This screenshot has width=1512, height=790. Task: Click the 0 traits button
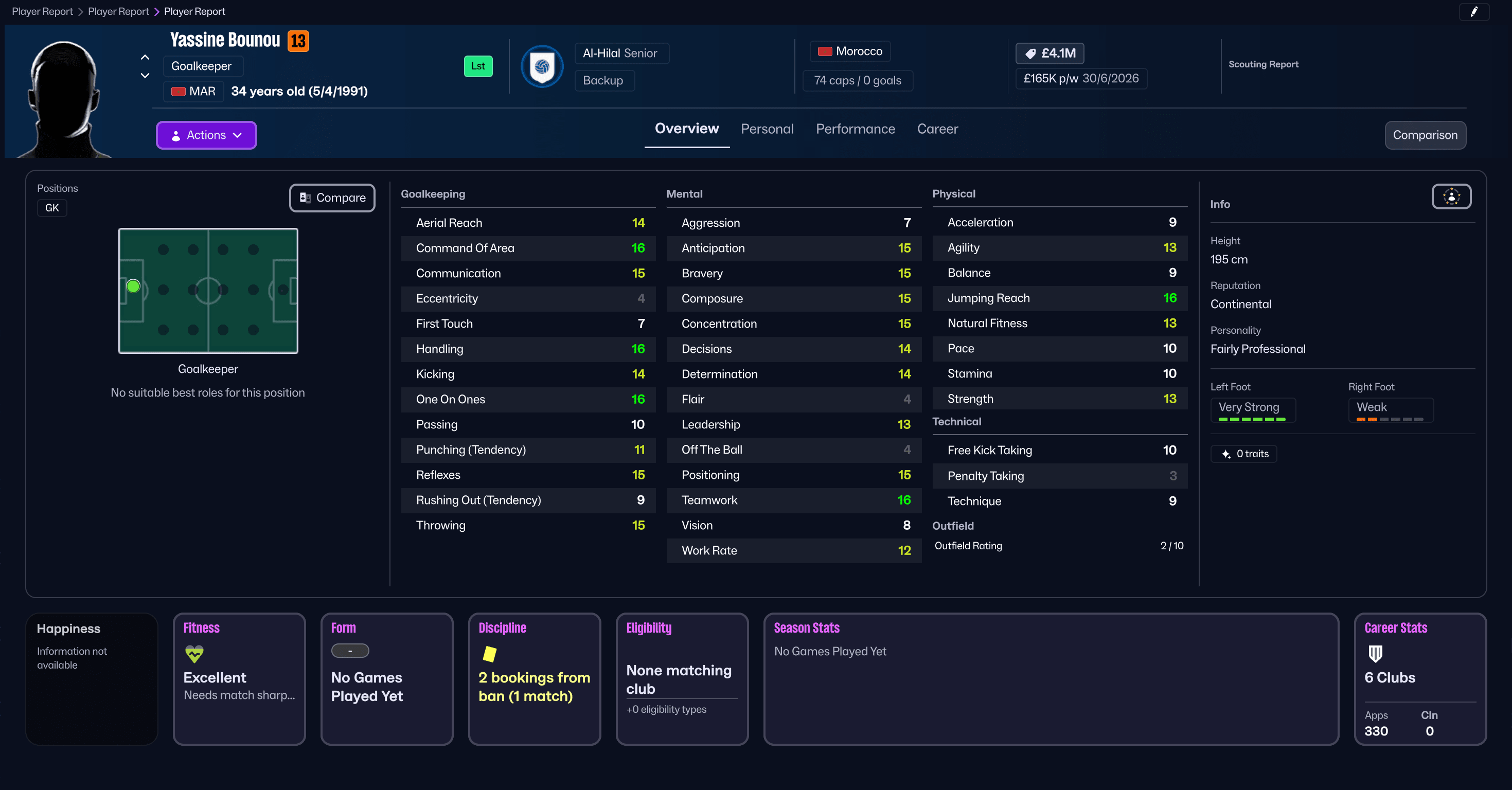click(x=1244, y=453)
